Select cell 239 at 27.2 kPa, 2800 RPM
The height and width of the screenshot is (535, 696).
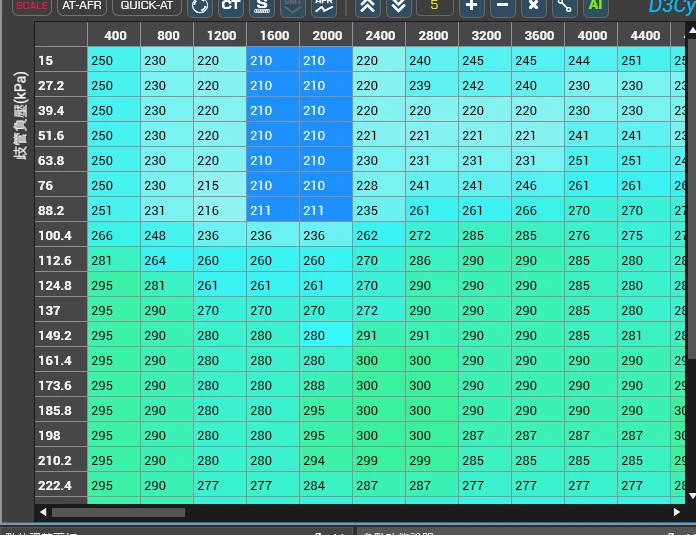point(432,85)
